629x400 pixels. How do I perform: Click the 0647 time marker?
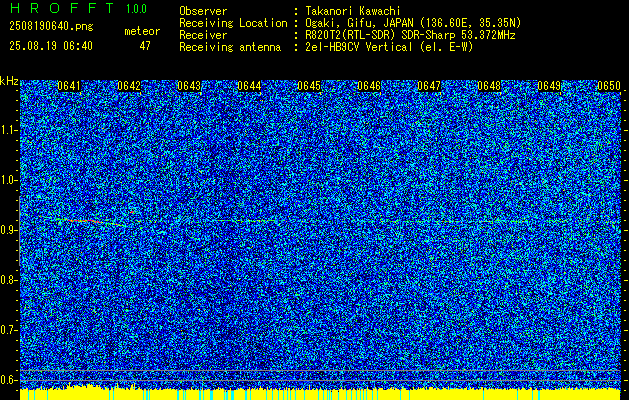point(429,86)
